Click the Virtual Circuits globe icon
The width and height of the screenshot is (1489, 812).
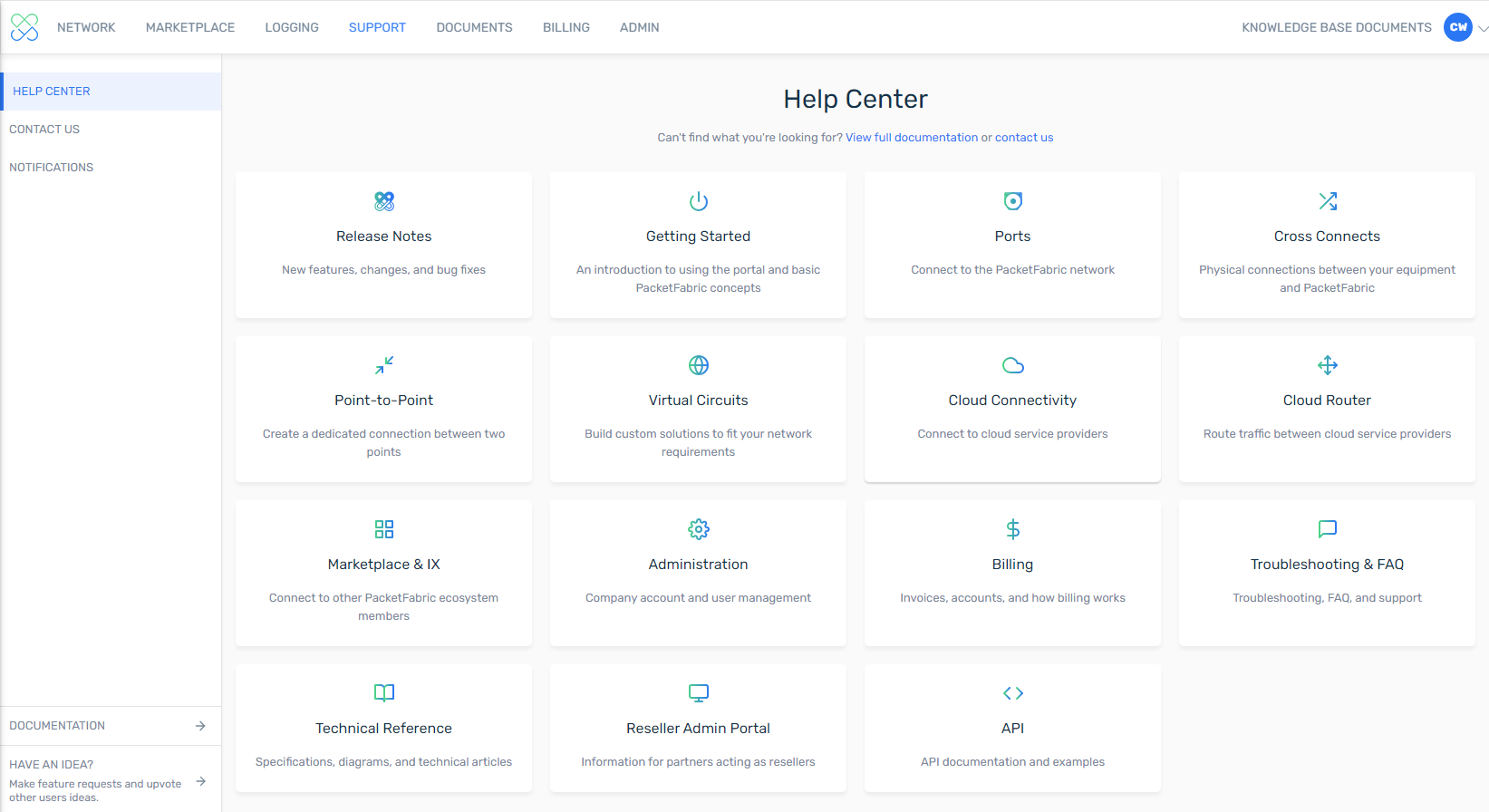[699, 365]
